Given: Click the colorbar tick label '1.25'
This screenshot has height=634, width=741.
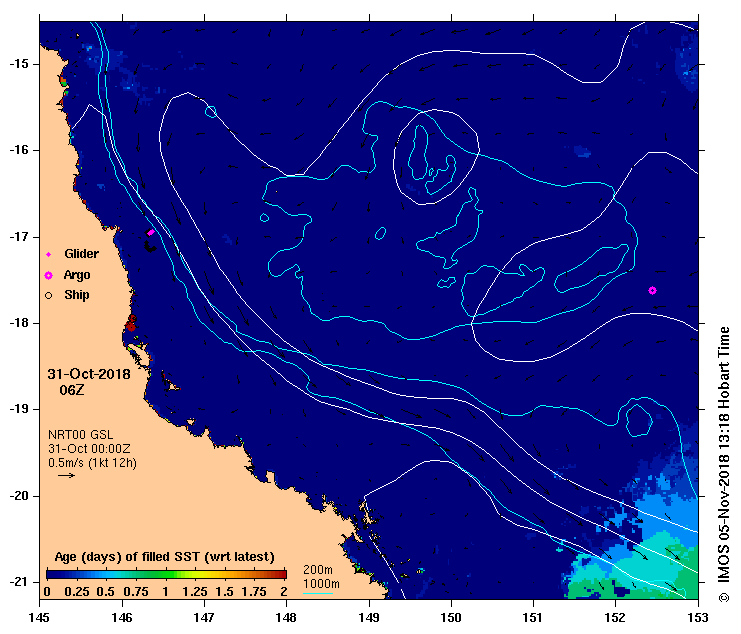Looking at the screenshot, I should pyautogui.click(x=195, y=592).
